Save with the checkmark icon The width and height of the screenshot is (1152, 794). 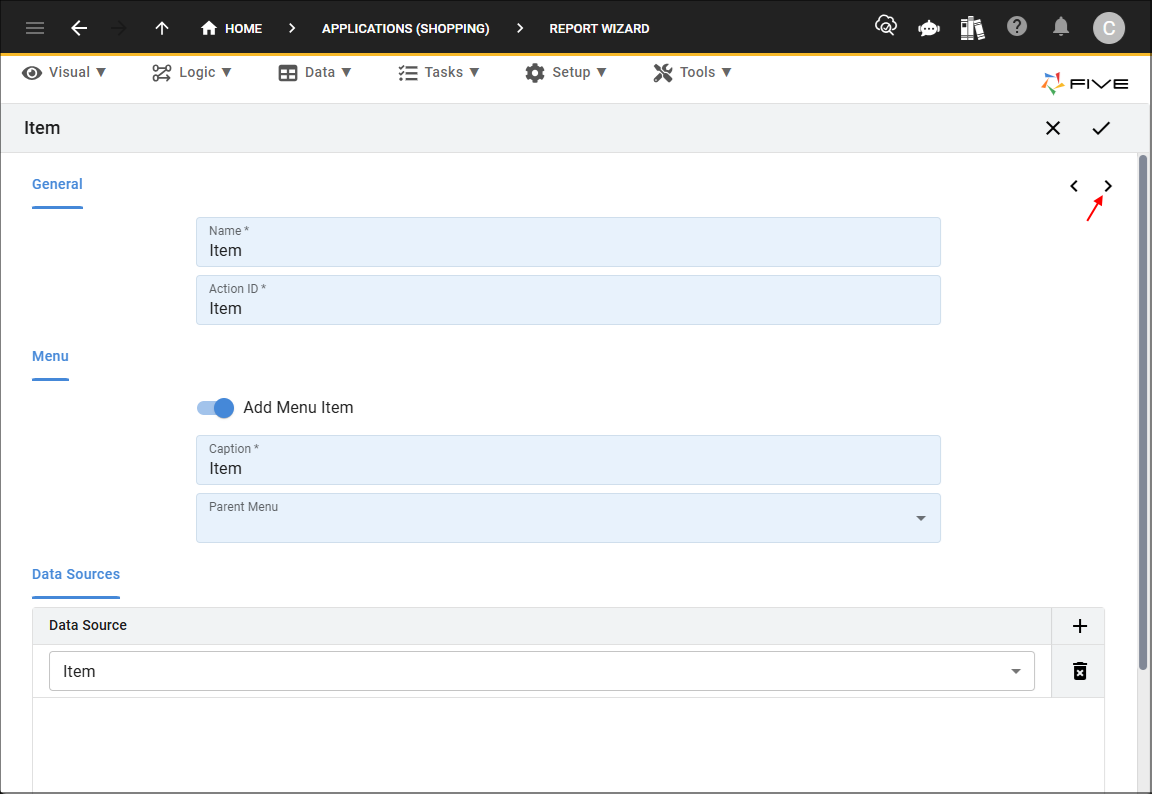(1101, 128)
